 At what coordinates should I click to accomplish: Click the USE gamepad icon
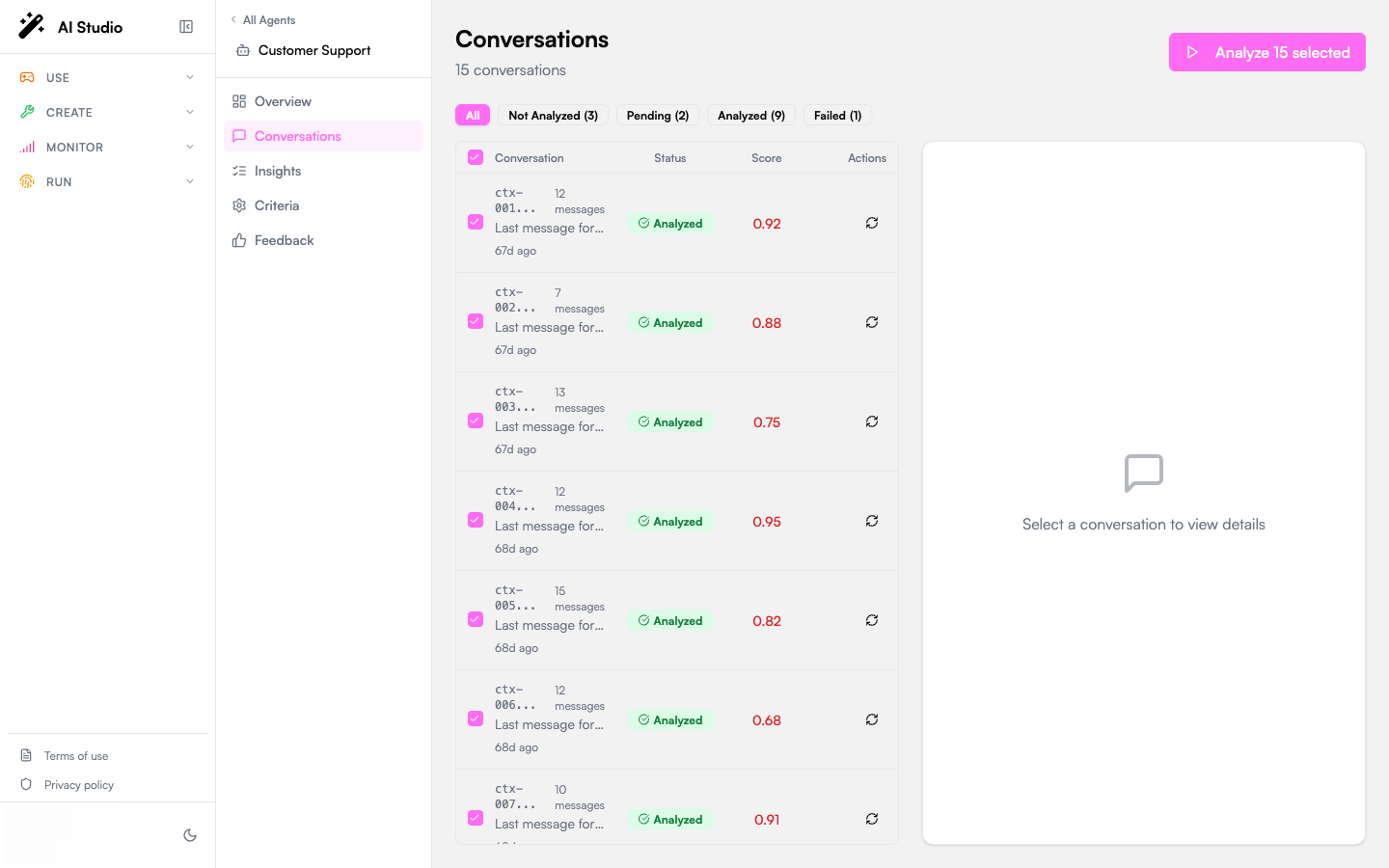[27, 77]
